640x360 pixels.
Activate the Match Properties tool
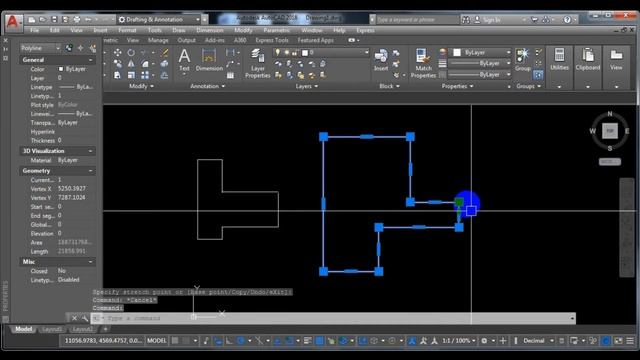(423, 63)
